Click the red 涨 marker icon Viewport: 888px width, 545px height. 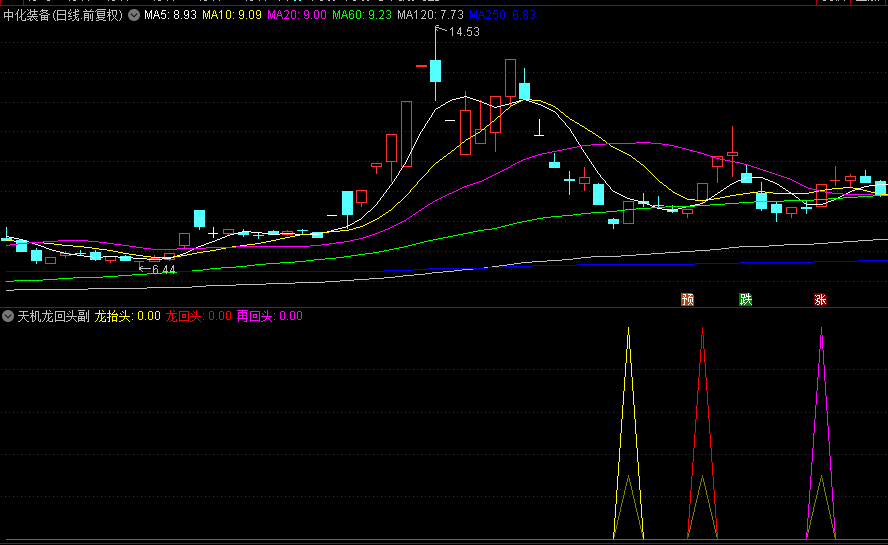coord(820,299)
